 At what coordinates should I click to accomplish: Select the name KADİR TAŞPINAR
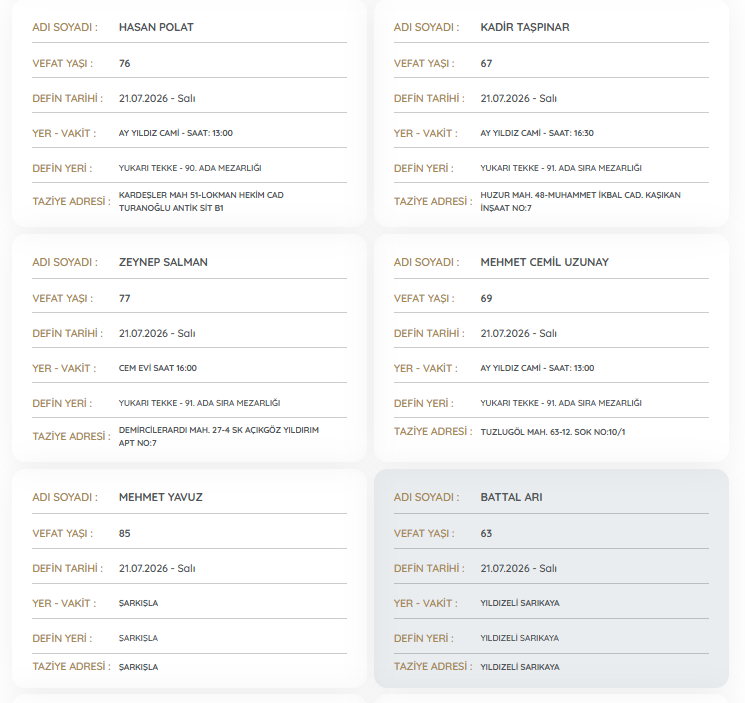[525, 27]
